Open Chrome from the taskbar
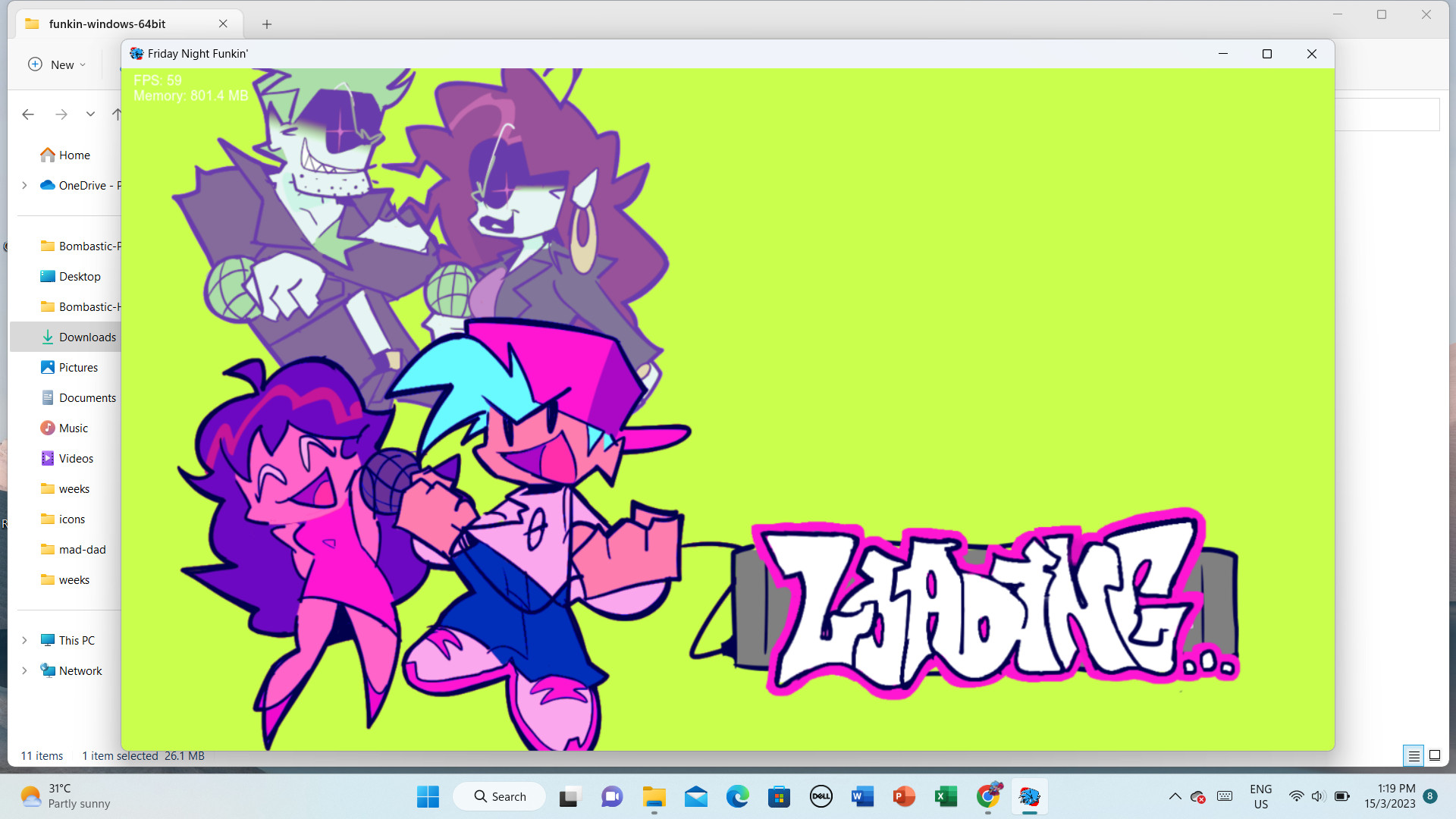The image size is (1456, 819). 988,796
